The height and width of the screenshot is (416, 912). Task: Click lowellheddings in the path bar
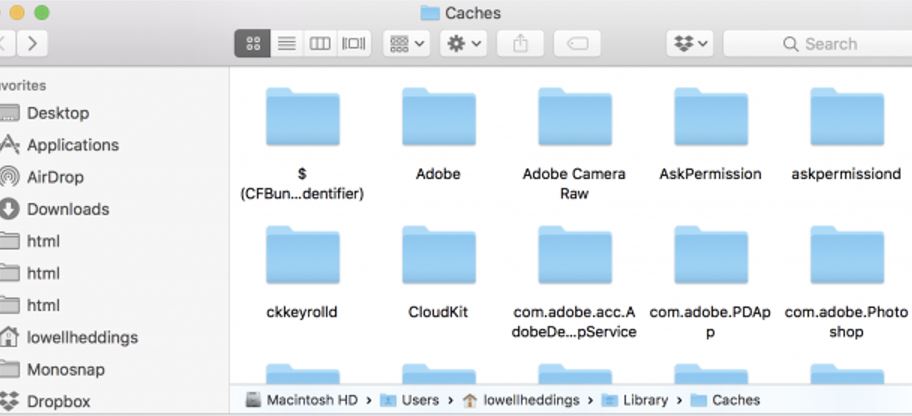tap(521, 400)
